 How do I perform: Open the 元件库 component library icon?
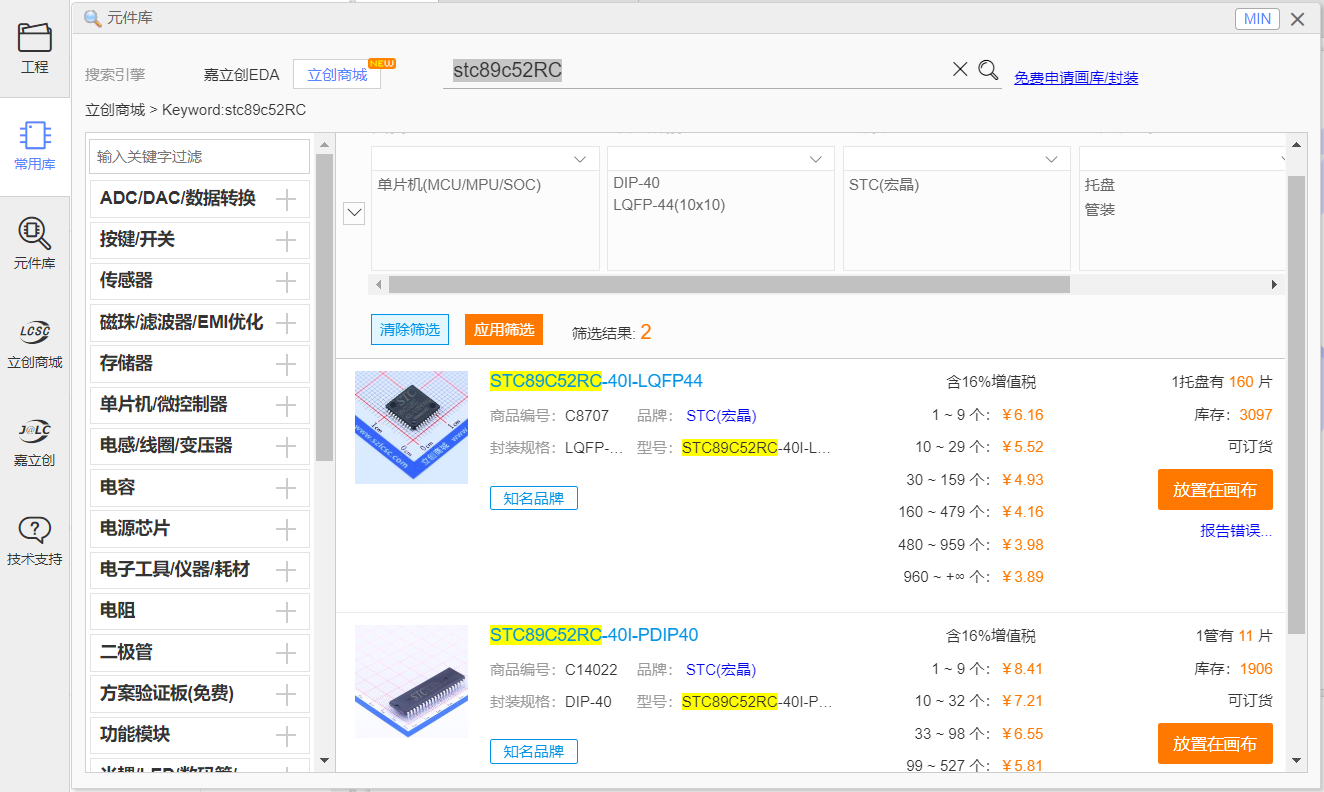coord(35,244)
